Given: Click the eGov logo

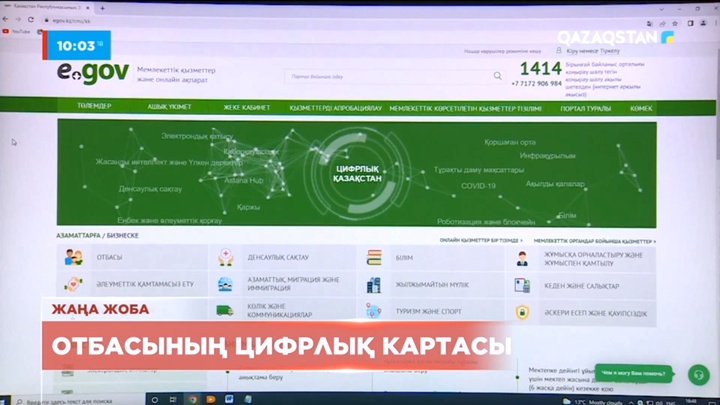Looking at the screenshot, I should (x=93, y=73).
